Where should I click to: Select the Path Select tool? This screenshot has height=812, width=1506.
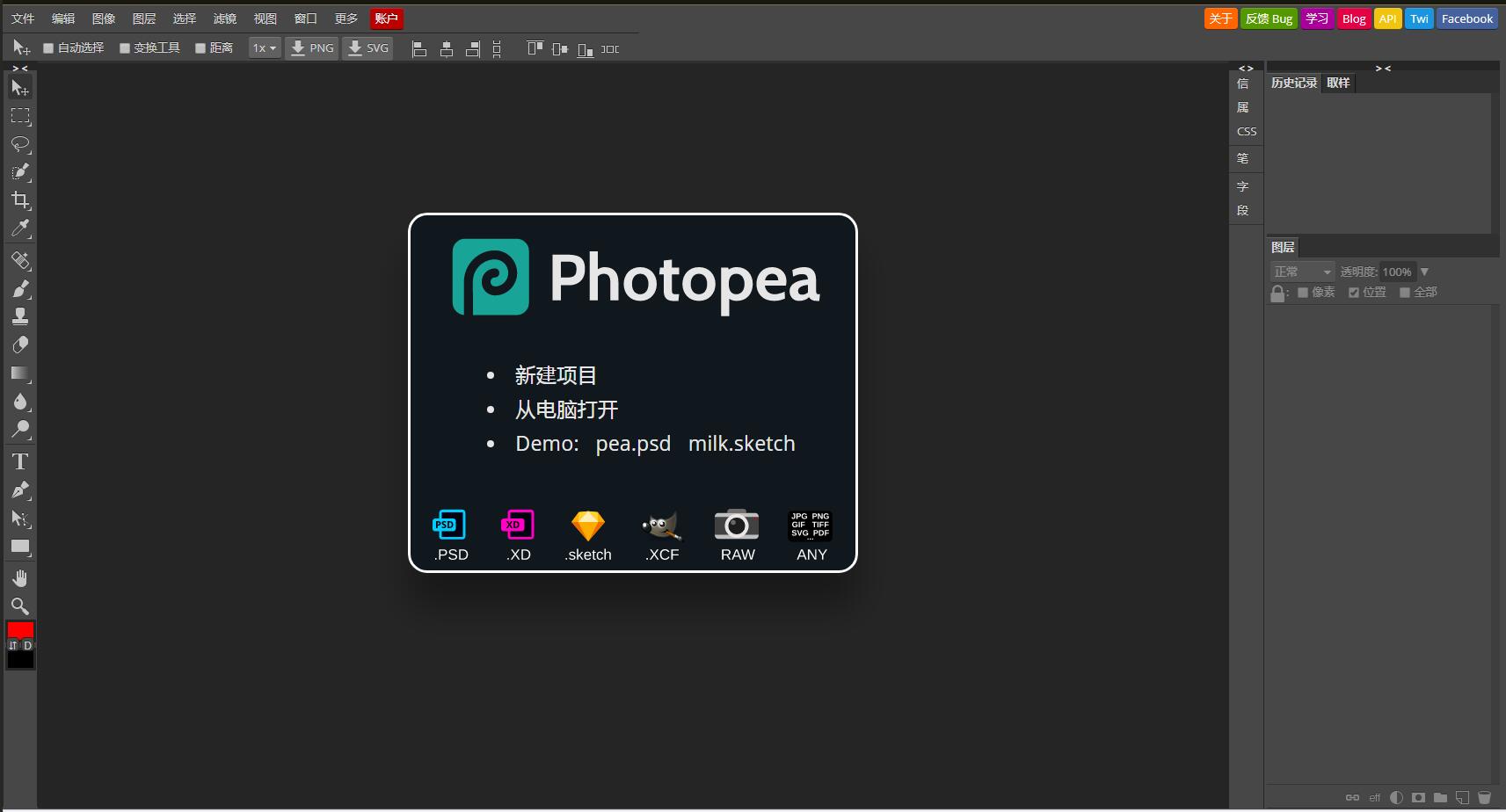[19, 518]
